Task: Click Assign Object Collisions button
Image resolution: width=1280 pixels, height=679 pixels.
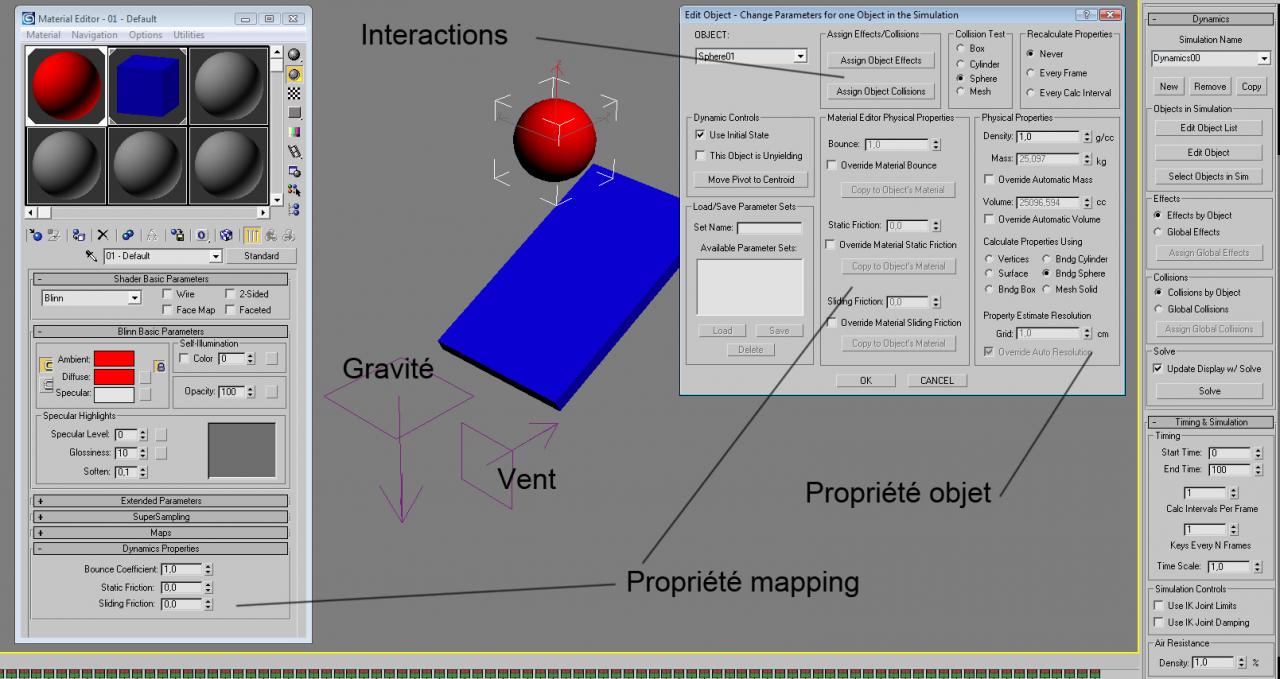Action: (x=881, y=91)
